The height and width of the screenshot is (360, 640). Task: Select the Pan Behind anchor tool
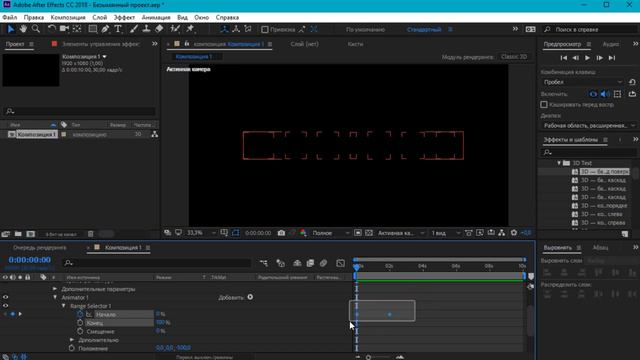point(77,29)
